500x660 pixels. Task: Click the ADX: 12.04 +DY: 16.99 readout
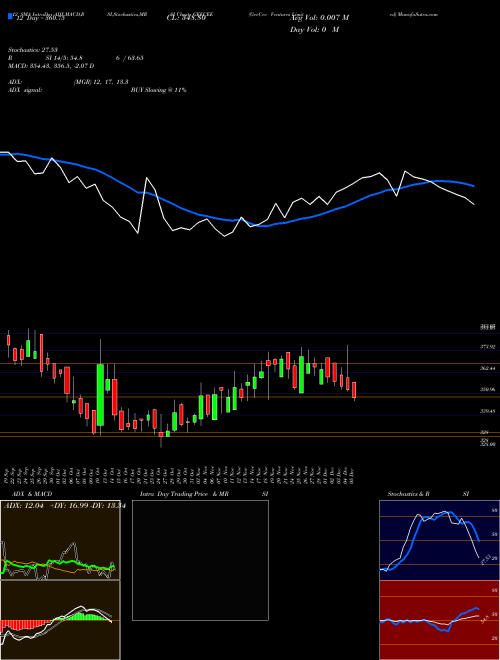[65, 506]
